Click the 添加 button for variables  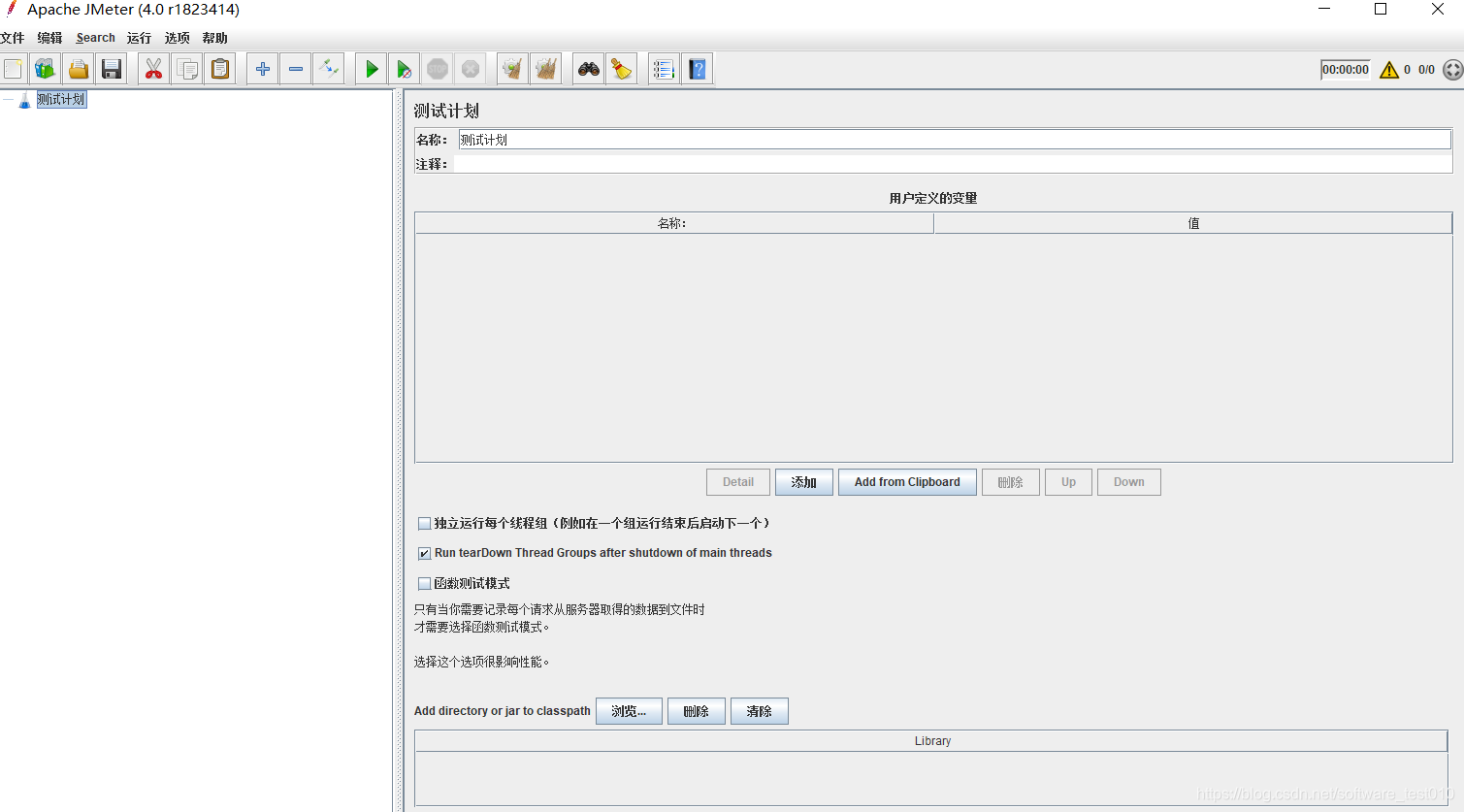tap(804, 482)
